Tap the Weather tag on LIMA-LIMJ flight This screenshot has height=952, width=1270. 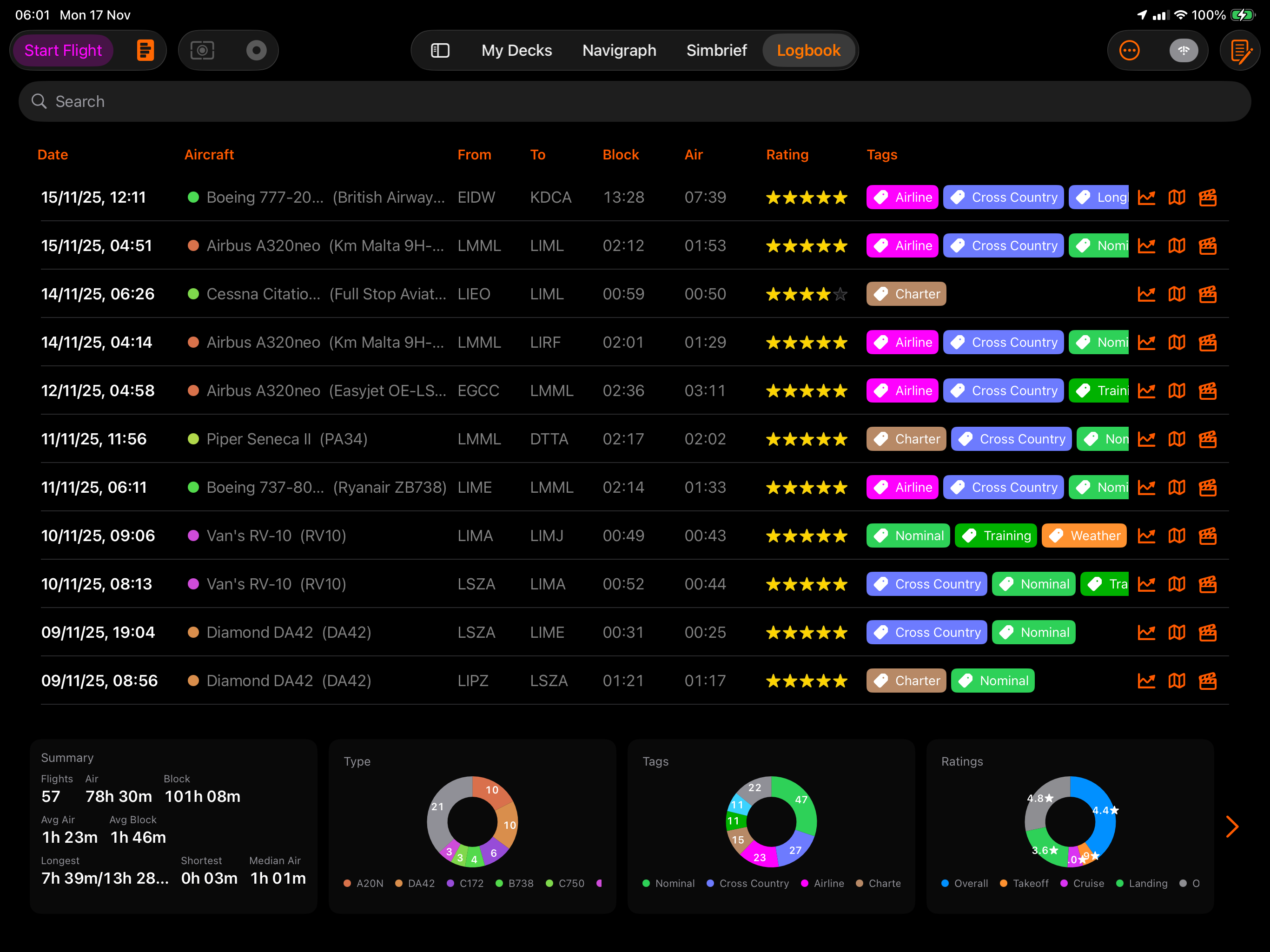[1084, 535]
